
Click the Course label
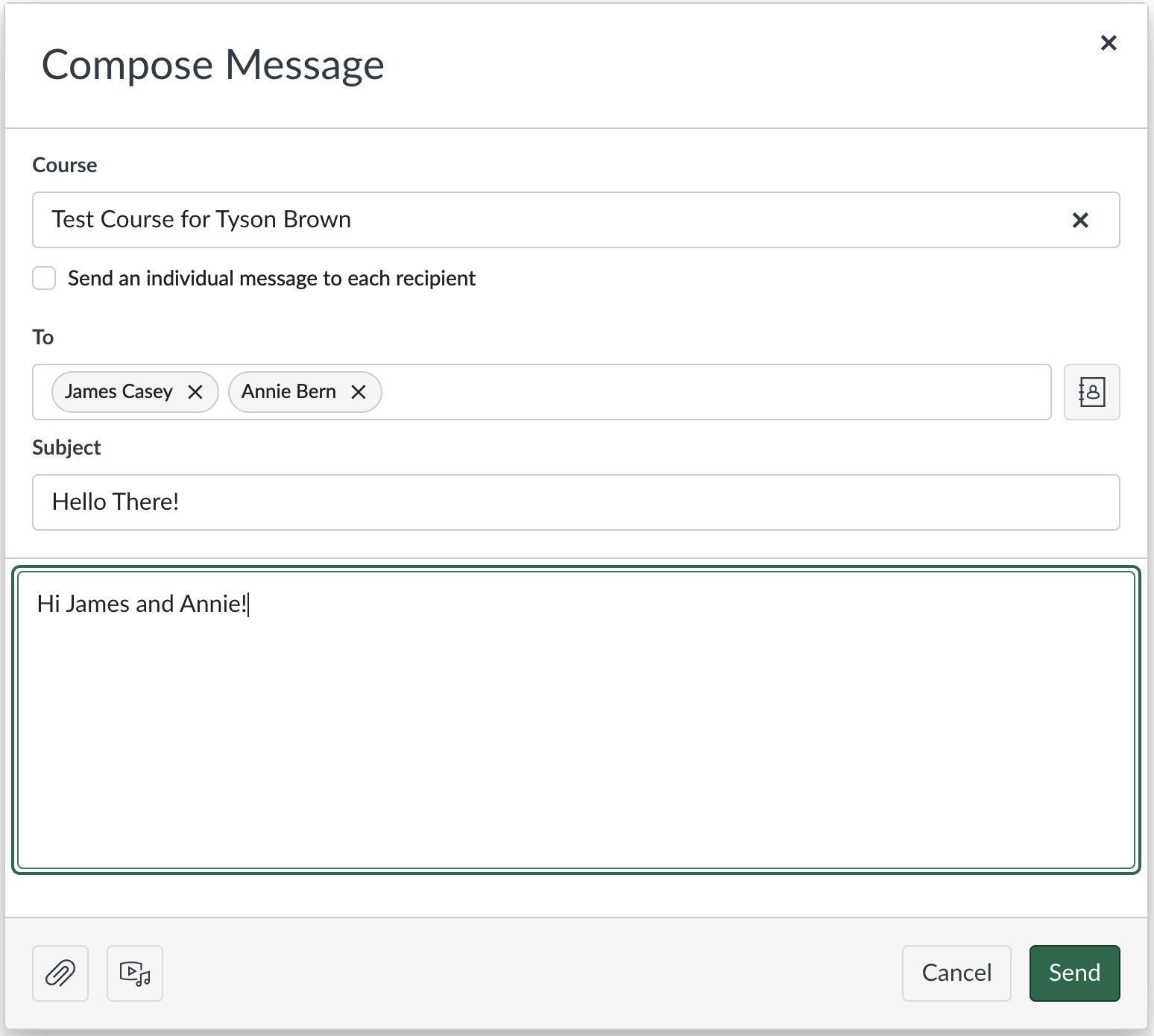[x=65, y=165]
